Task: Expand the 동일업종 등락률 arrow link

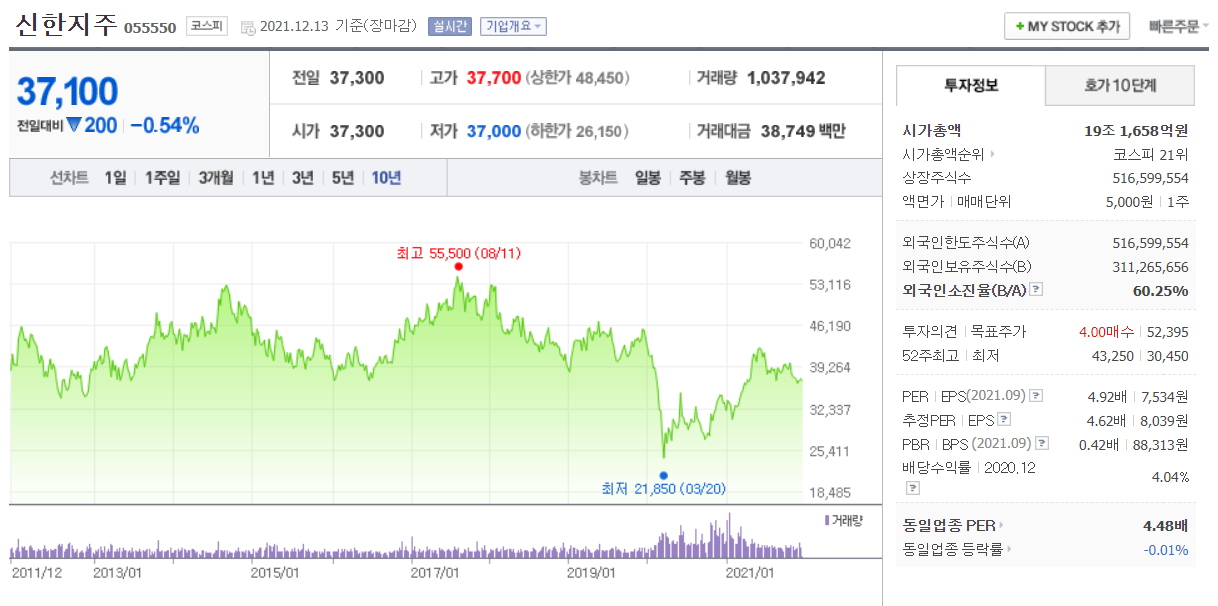Action: (x=1009, y=549)
